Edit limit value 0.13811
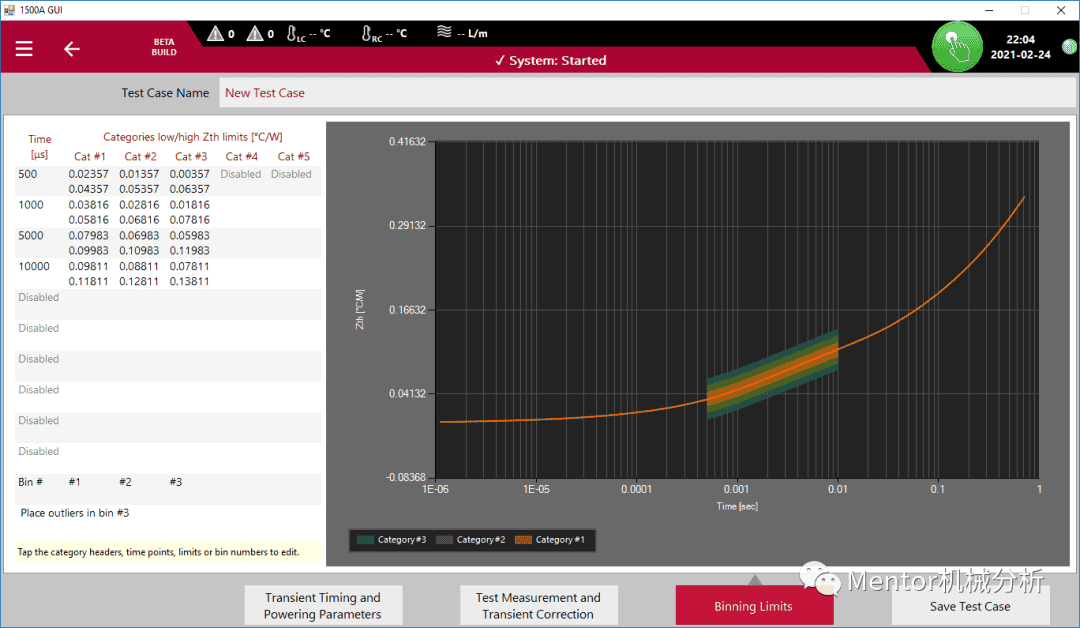Image resolution: width=1080 pixels, height=628 pixels. tap(189, 281)
